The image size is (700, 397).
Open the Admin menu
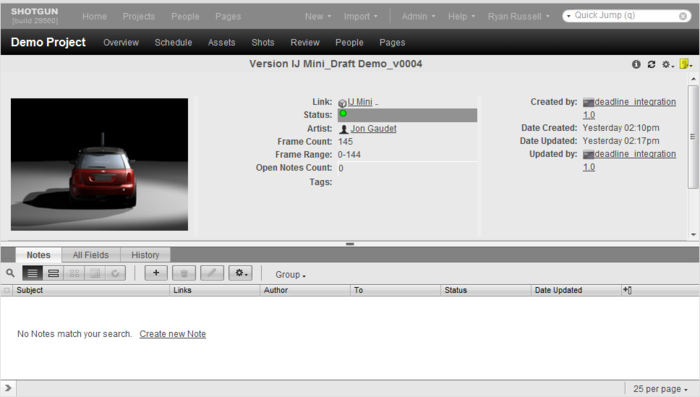click(x=418, y=17)
